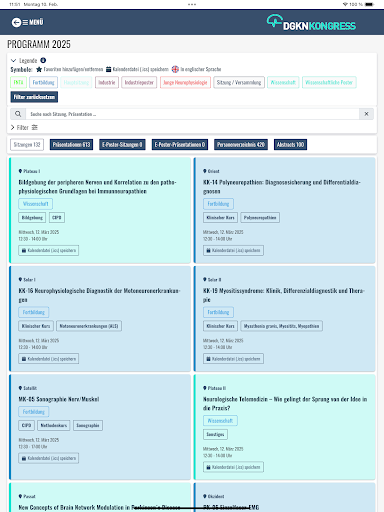Click the Solar I location pin
This screenshot has height=512, width=384.
click(x=20, y=279)
